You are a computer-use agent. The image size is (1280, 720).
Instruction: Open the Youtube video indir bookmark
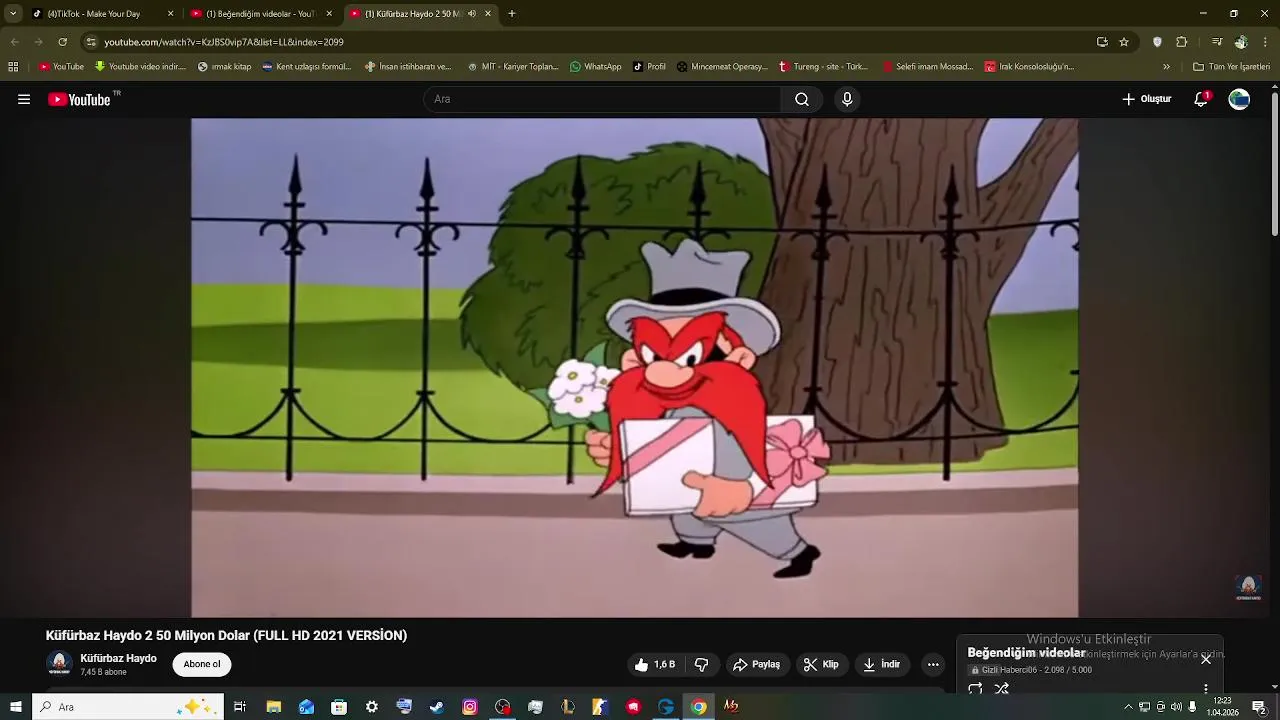[141, 67]
